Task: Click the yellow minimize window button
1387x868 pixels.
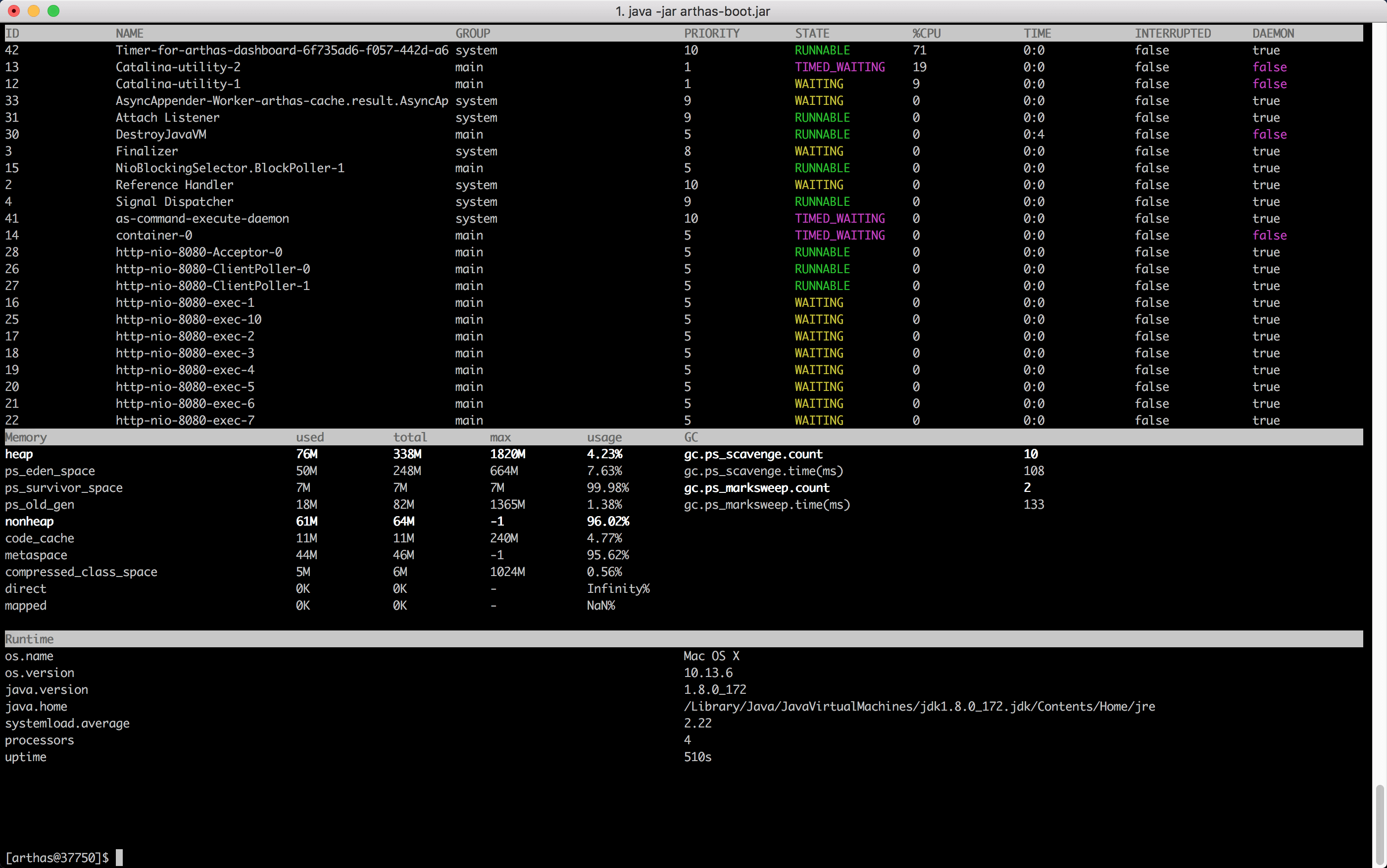Action: point(33,11)
